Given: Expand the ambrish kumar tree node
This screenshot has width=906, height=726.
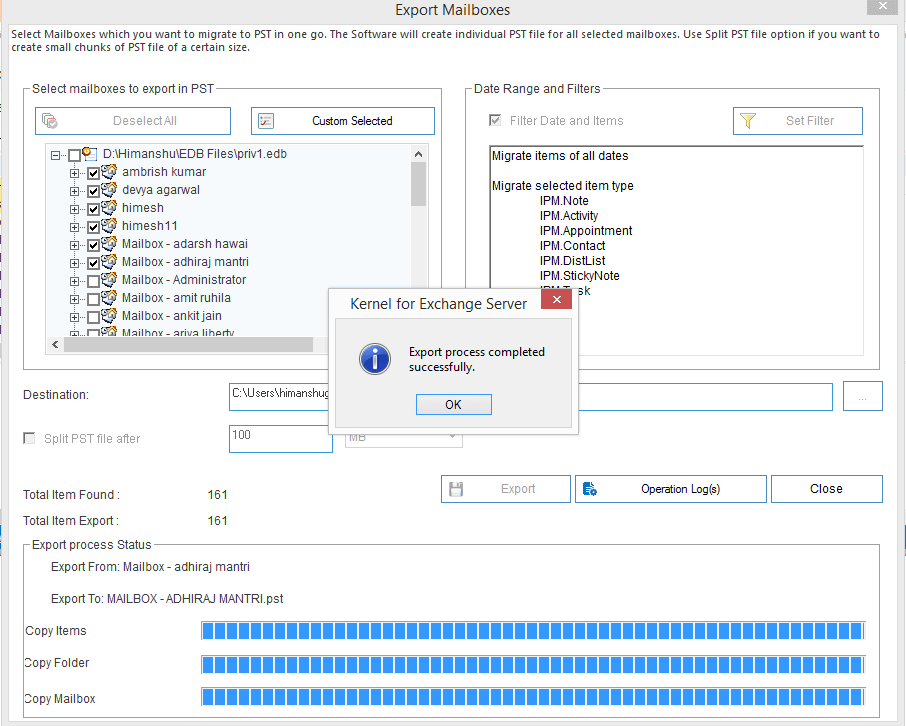Looking at the screenshot, I should [74, 173].
